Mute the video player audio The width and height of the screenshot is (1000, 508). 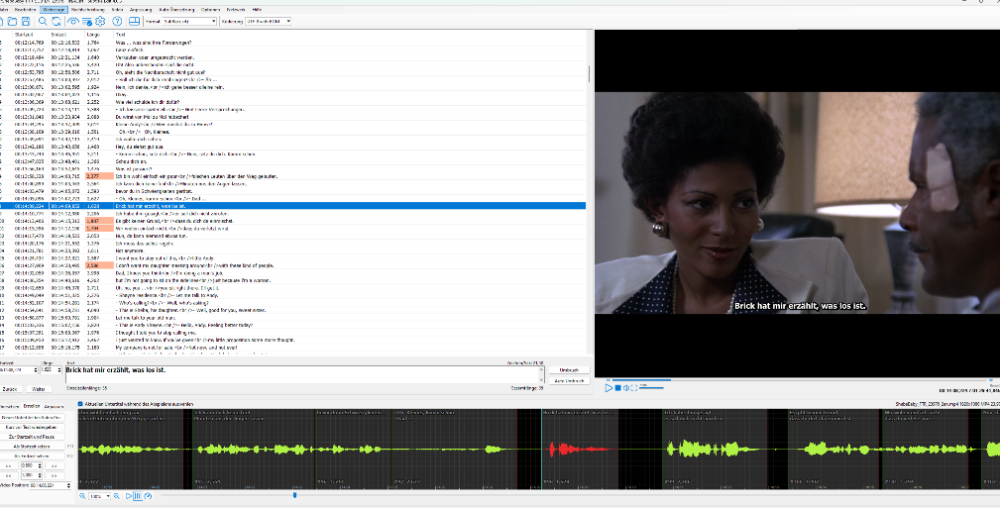coord(626,388)
